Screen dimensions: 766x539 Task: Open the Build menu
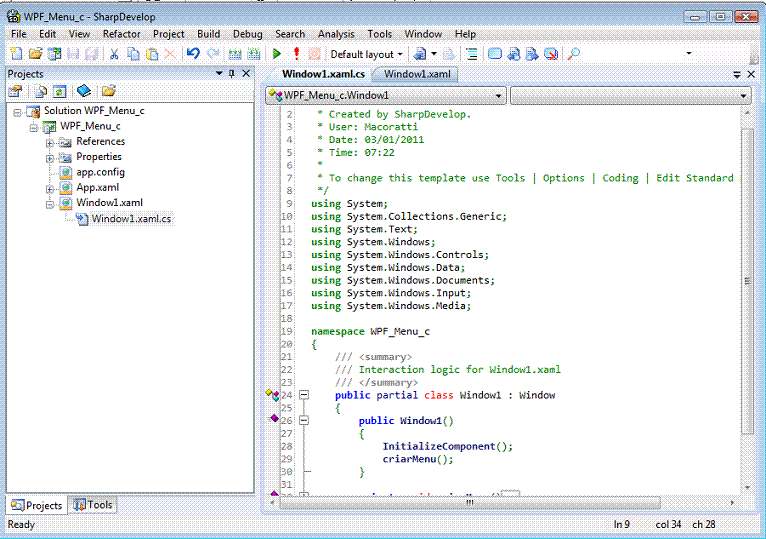coord(209,34)
